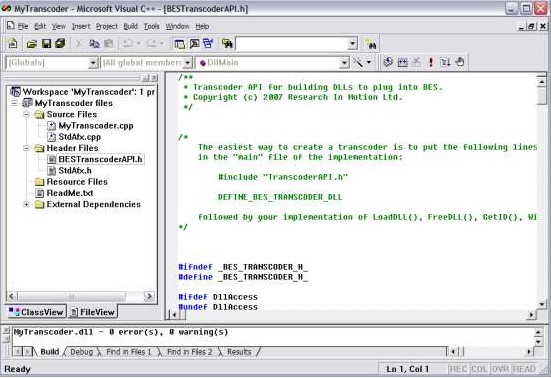
Task: Click the Ln 1, Col 1 status indicator
Action: click(x=408, y=369)
